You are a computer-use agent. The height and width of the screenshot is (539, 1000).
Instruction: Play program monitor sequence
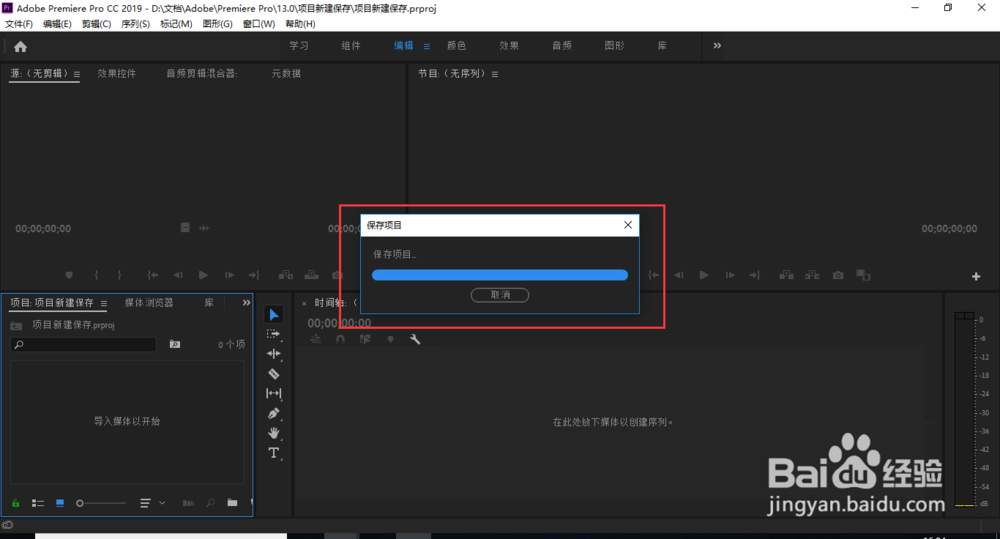tap(704, 275)
